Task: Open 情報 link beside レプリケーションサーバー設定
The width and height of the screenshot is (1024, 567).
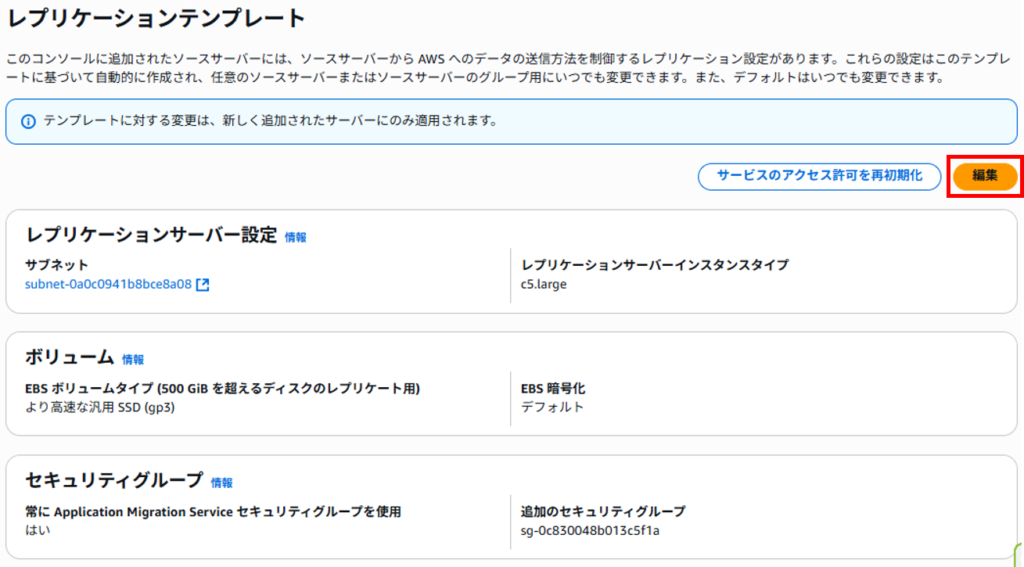Action: (x=295, y=238)
